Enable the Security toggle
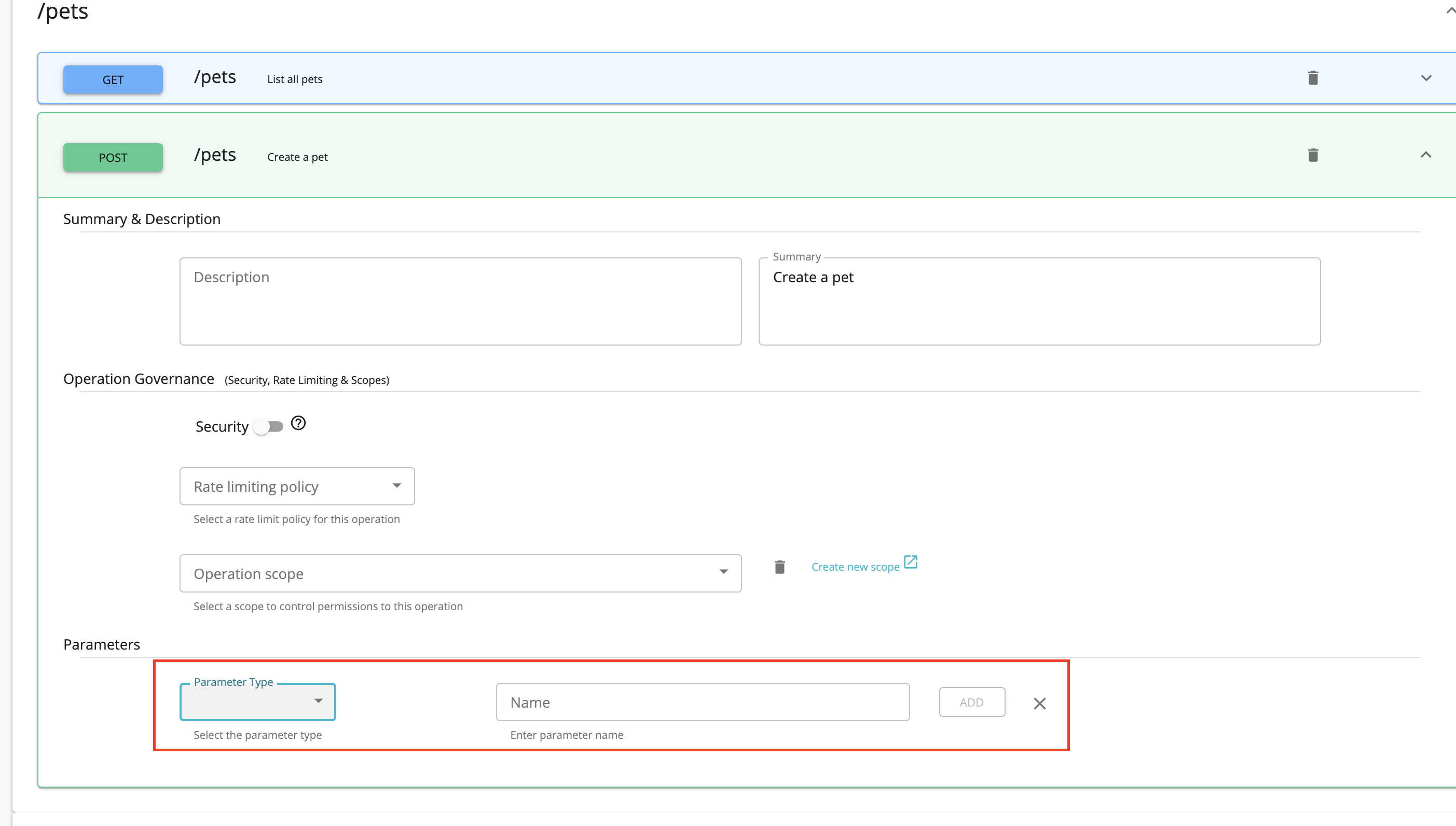The image size is (1456, 826). (x=269, y=426)
